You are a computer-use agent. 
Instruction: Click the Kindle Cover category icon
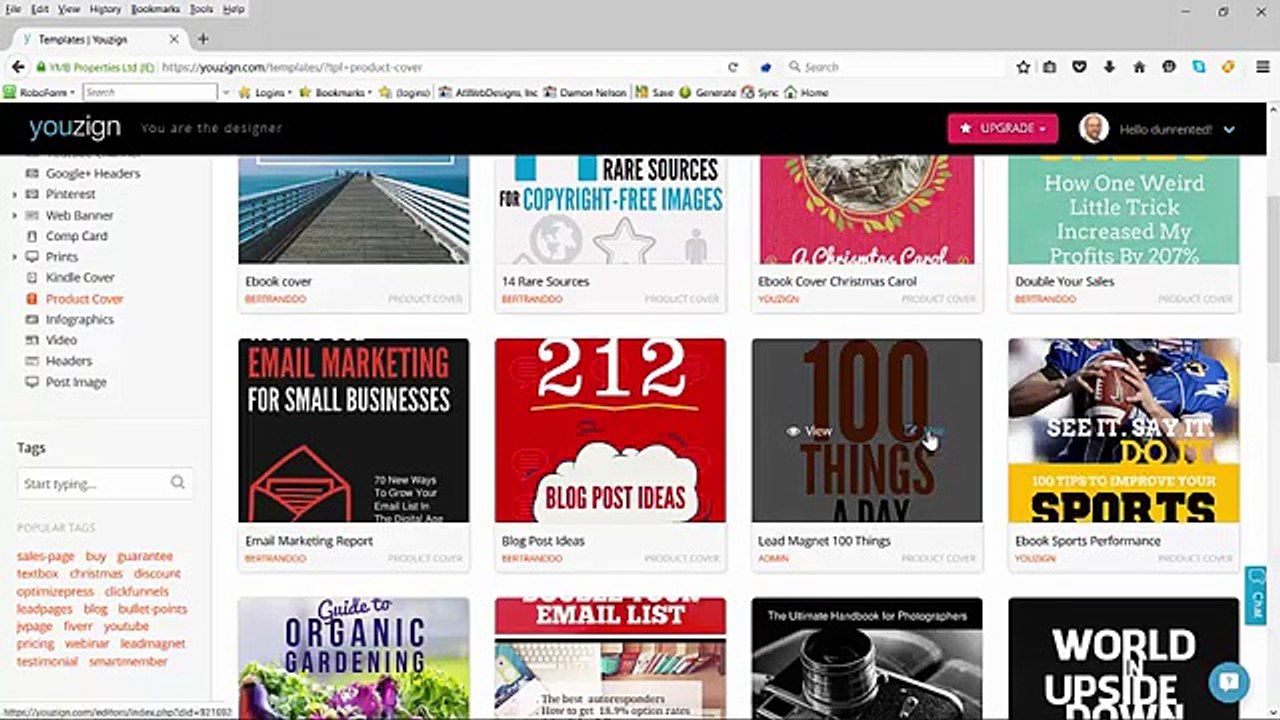point(31,277)
